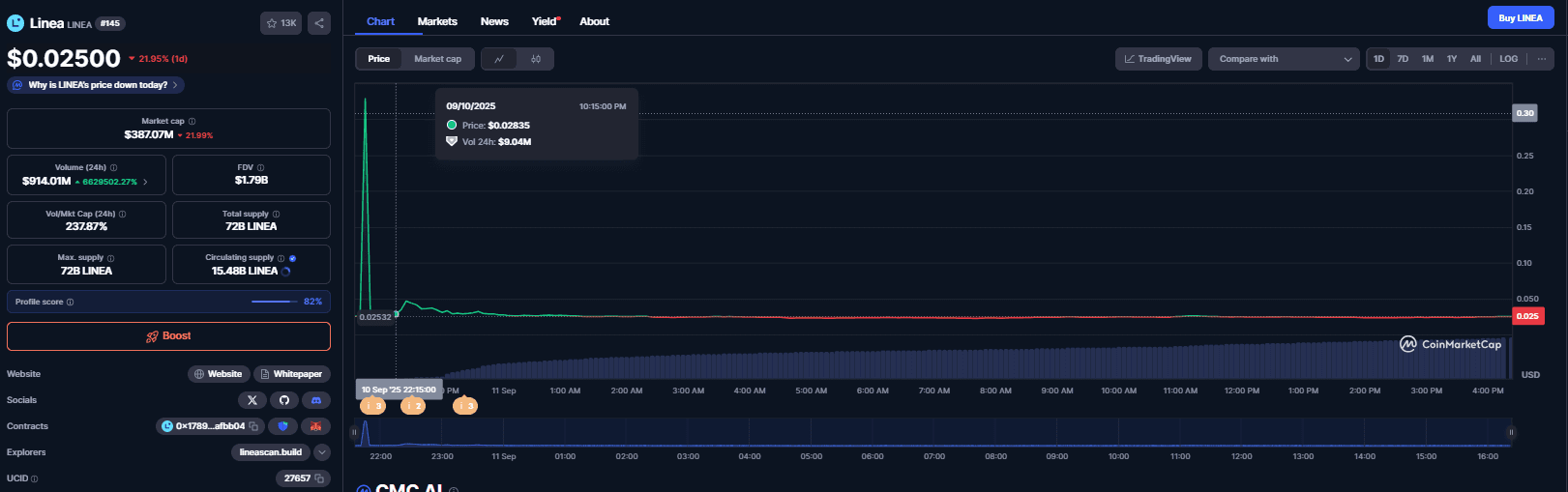Click the #145 rank badge
Image resolution: width=1568 pixels, height=492 pixels.
coord(110,23)
